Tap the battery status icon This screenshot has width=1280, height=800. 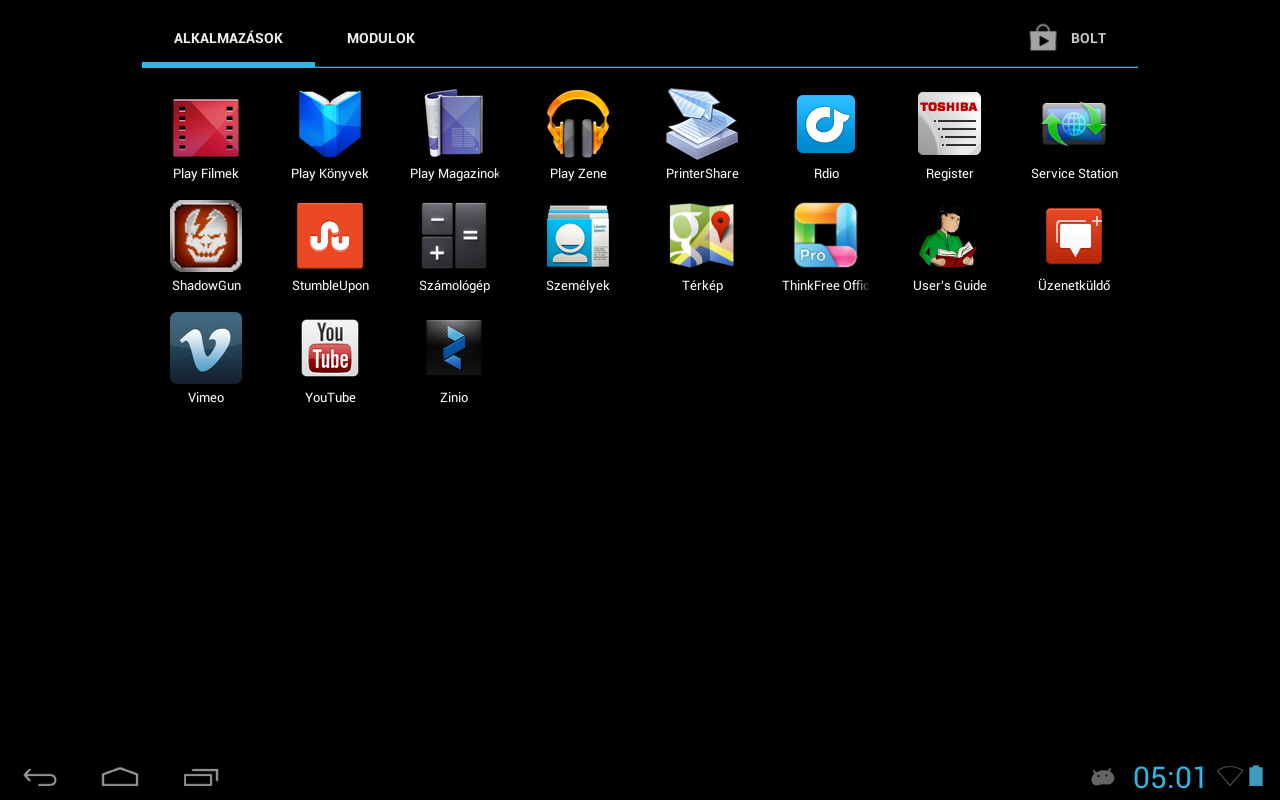click(x=1256, y=776)
